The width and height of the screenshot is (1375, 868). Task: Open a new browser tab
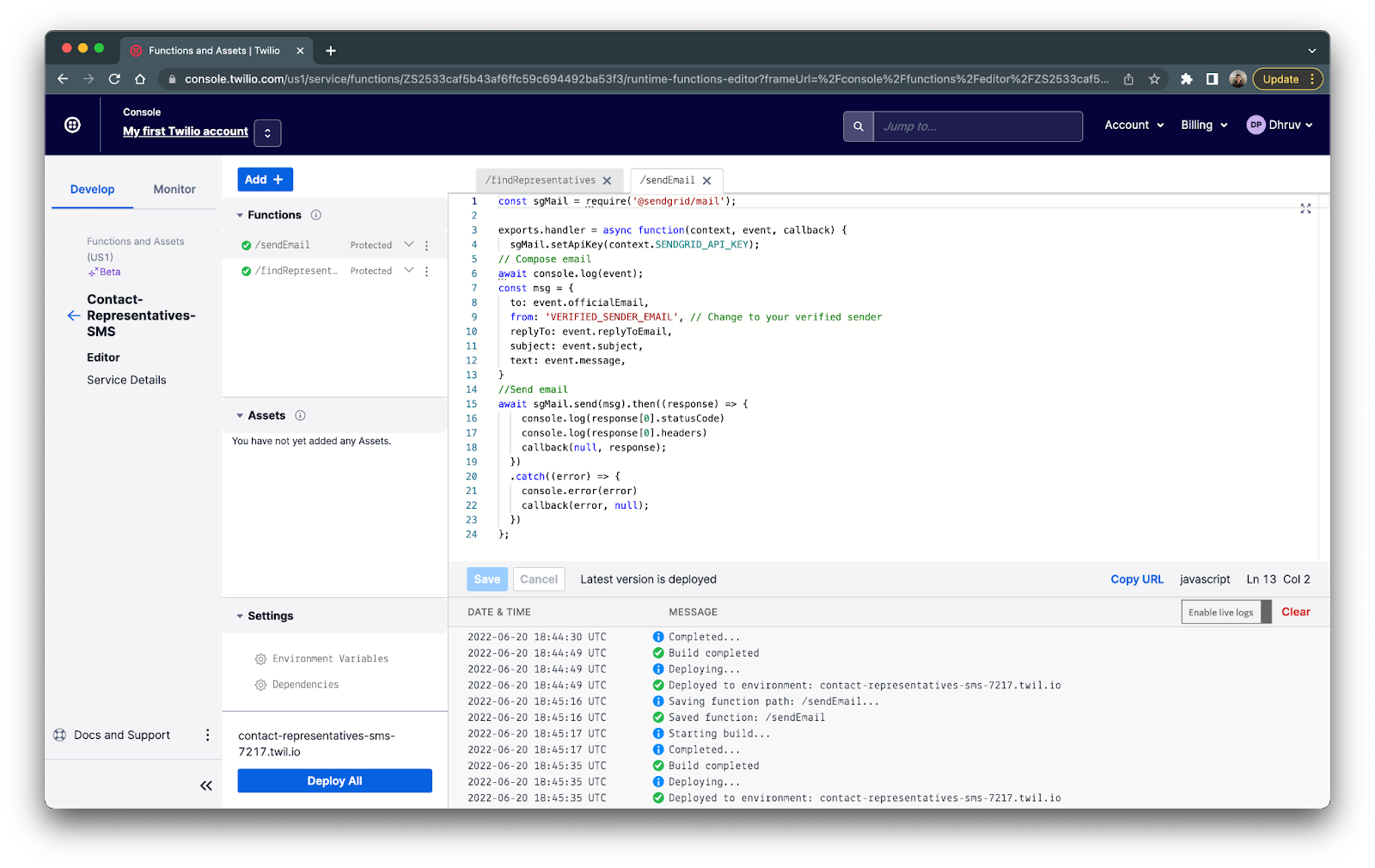(331, 51)
